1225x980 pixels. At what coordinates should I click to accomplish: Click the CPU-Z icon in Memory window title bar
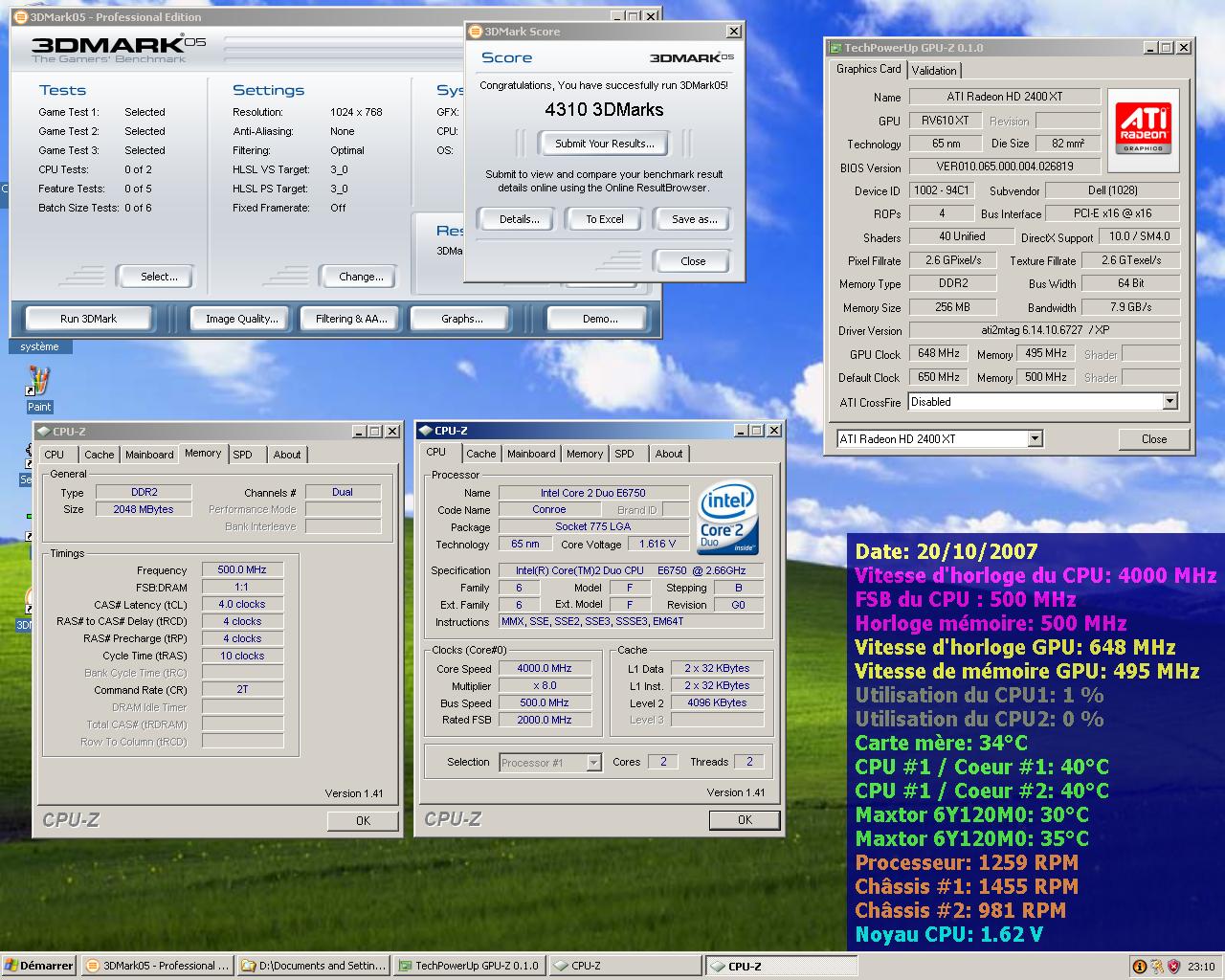tap(44, 432)
